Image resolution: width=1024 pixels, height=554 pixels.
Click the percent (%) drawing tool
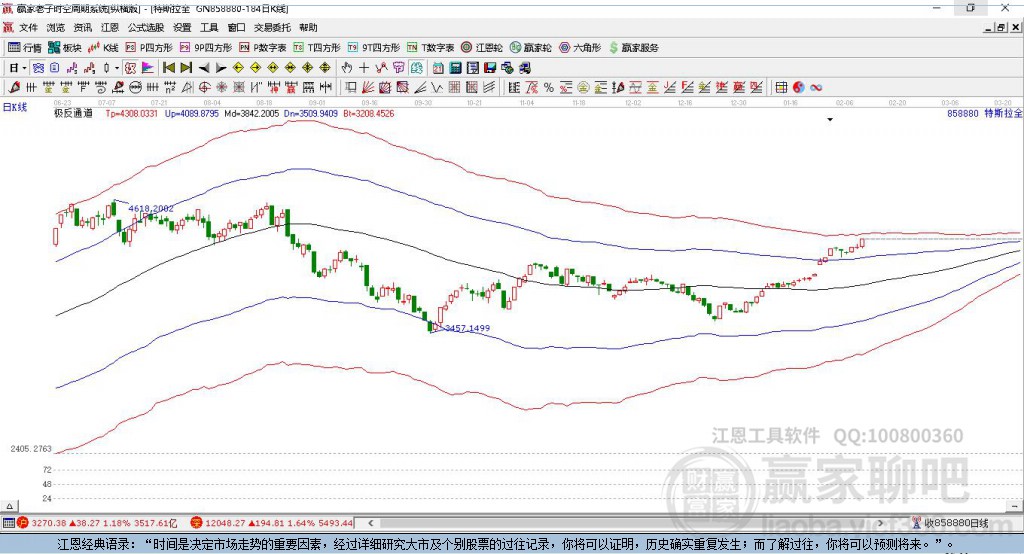point(549,87)
